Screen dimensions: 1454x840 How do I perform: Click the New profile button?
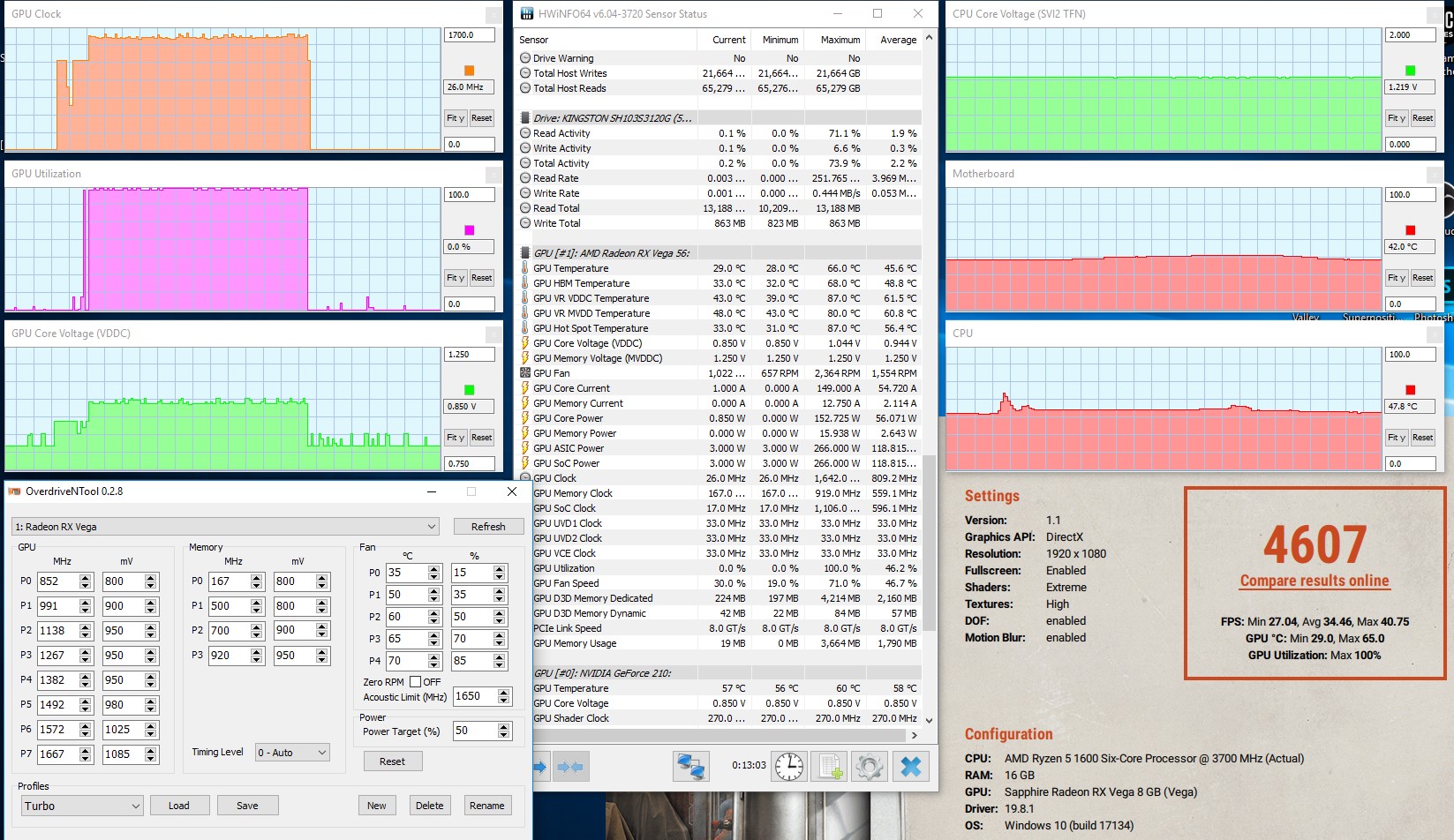point(377,806)
